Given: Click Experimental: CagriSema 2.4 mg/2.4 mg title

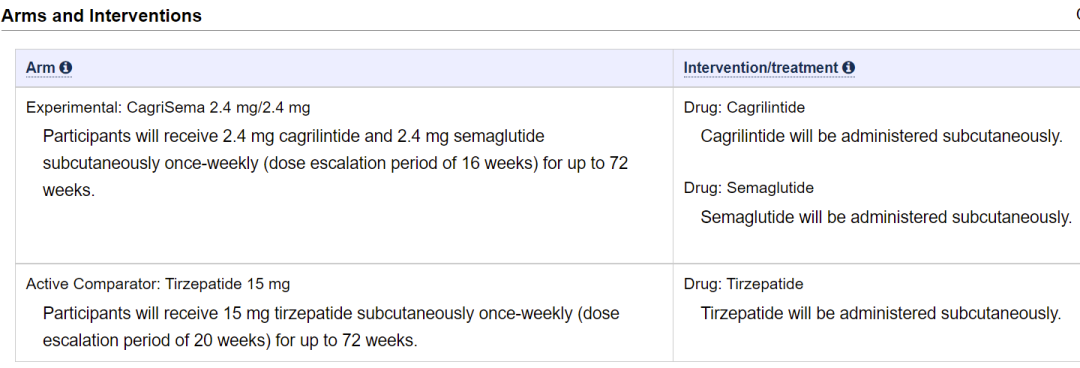Looking at the screenshot, I should click(x=168, y=108).
